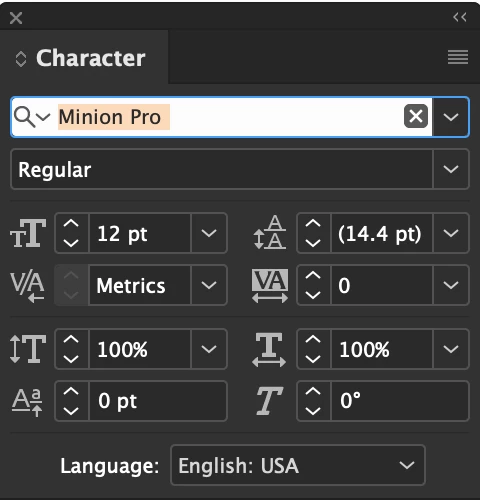Image resolution: width=480 pixels, height=500 pixels.
Task: Click the Regular font style field
Action: tap(222, 169)
